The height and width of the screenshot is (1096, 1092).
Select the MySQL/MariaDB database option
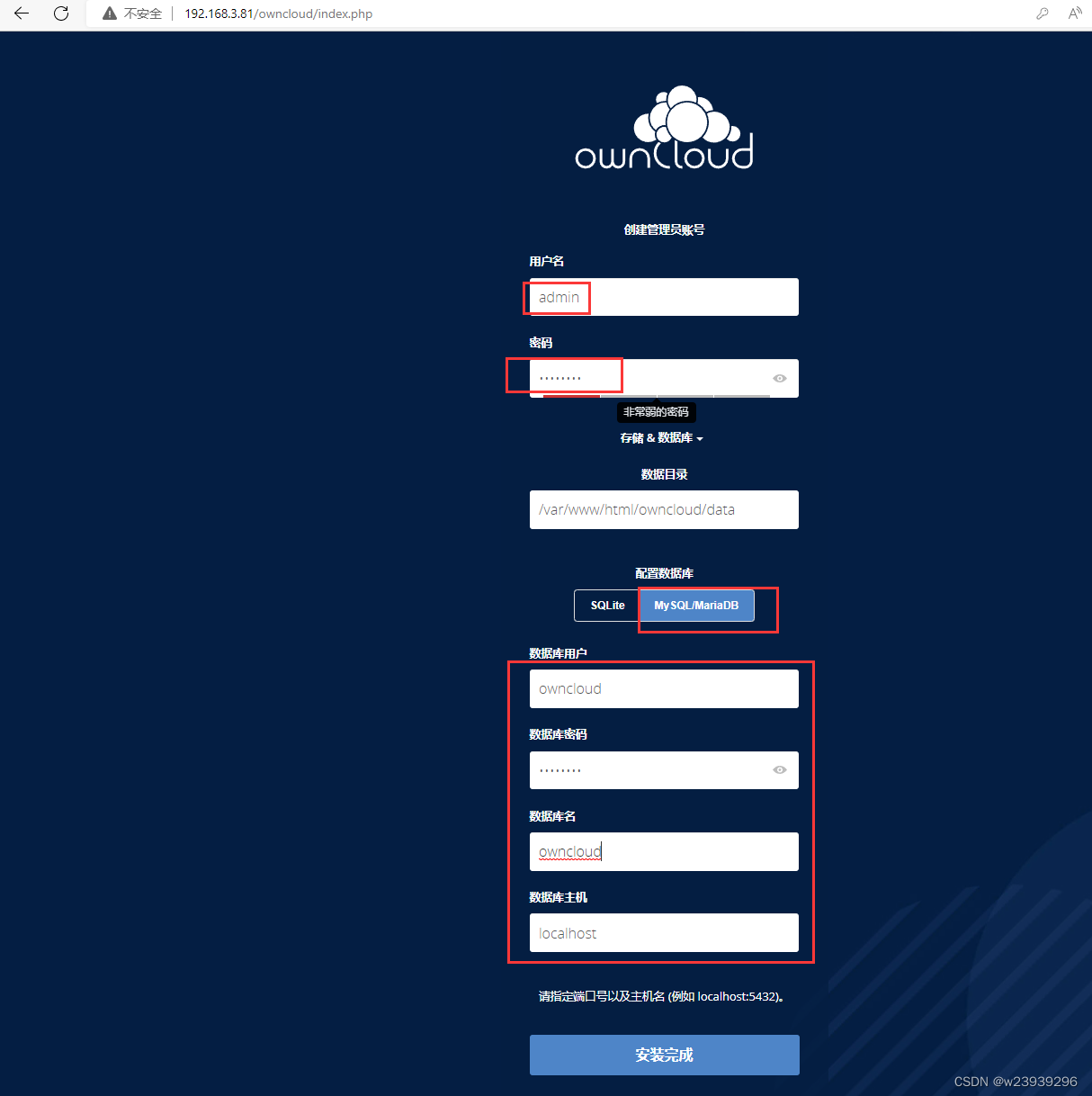point(695,605)
